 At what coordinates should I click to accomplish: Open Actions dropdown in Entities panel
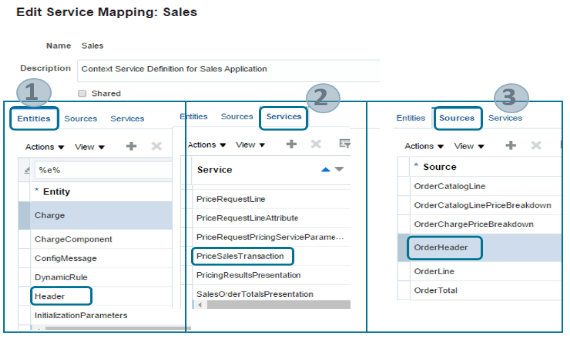point(44,147)
